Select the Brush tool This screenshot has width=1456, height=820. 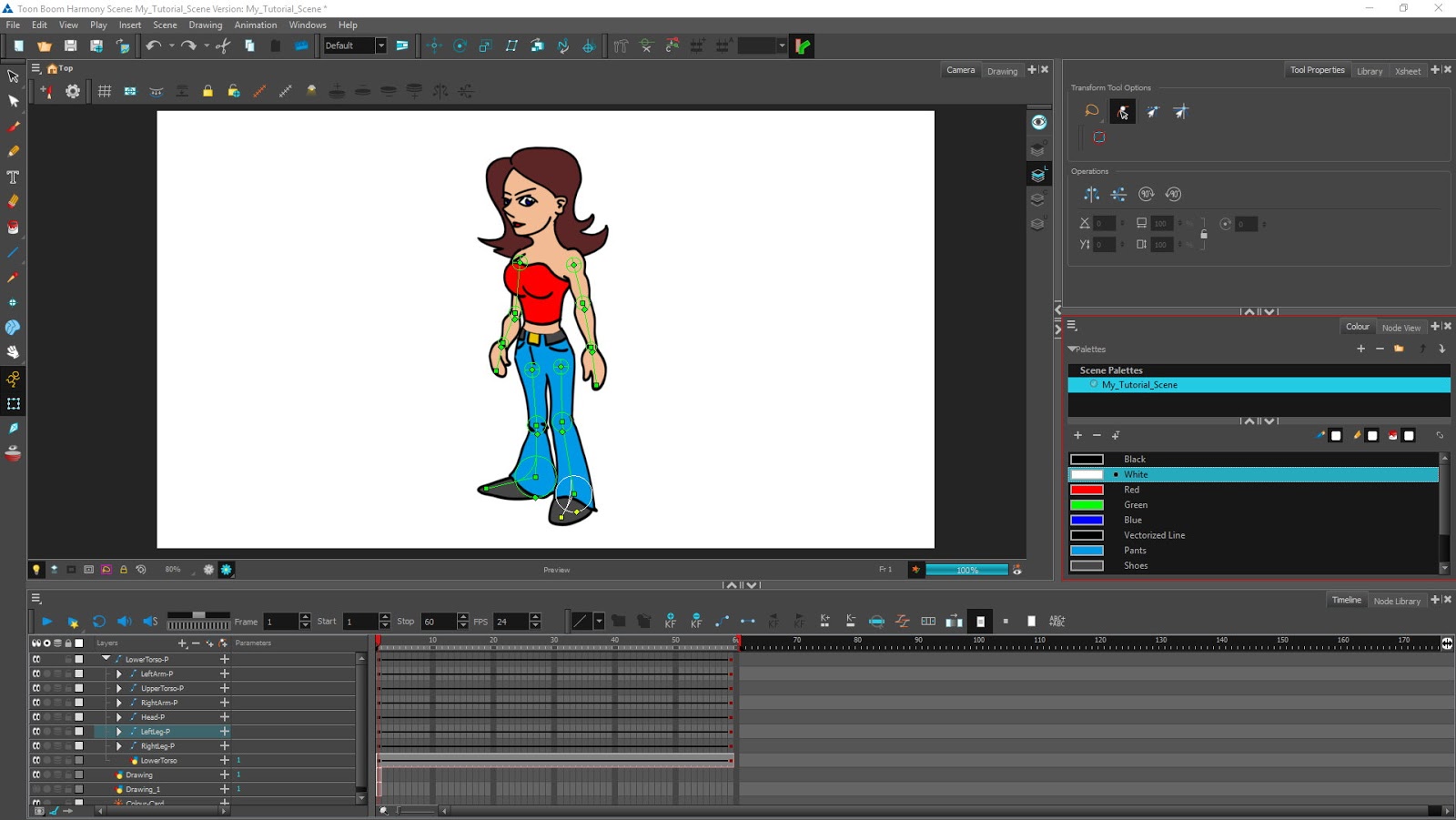13,127
